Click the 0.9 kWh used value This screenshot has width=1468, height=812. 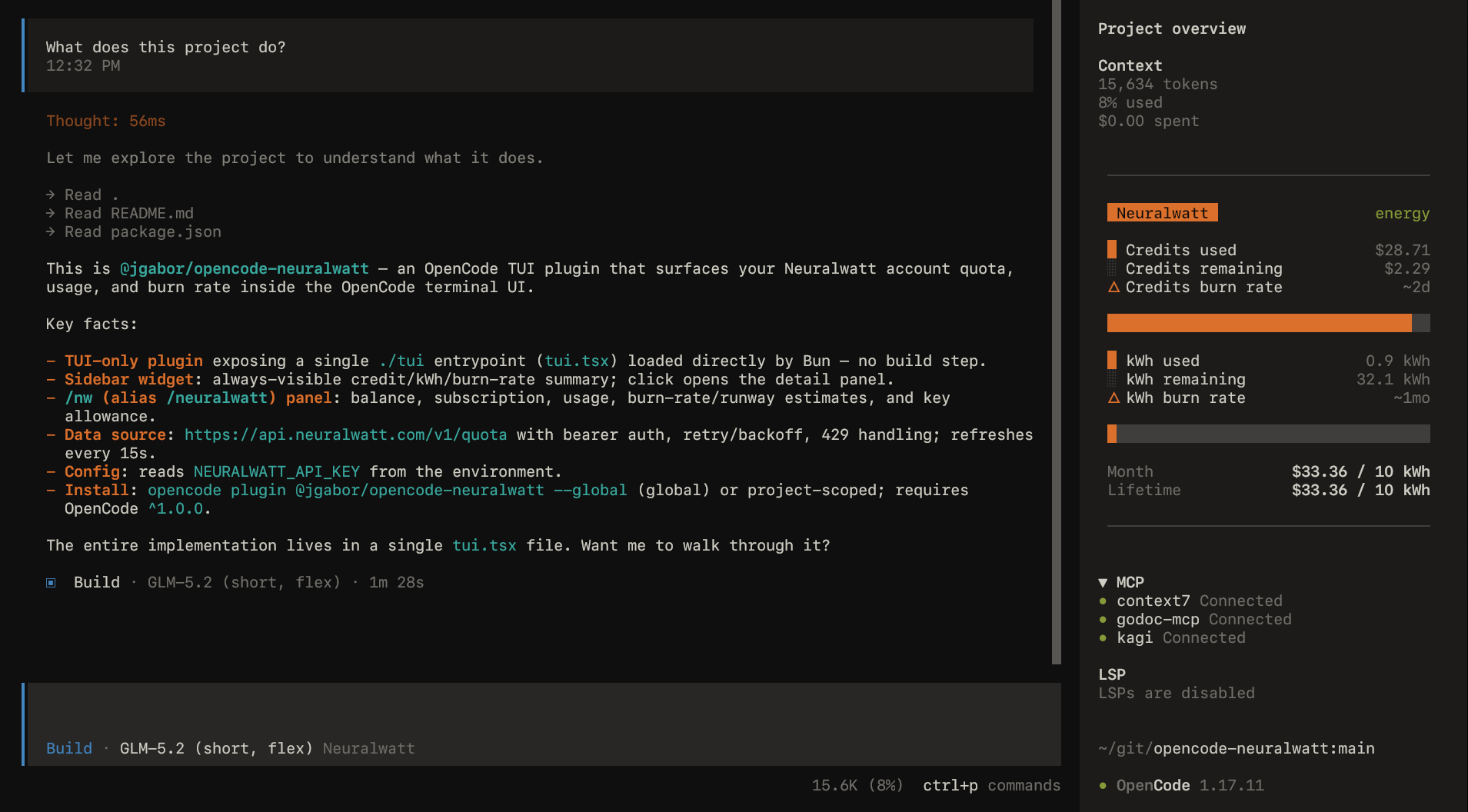1397,361
